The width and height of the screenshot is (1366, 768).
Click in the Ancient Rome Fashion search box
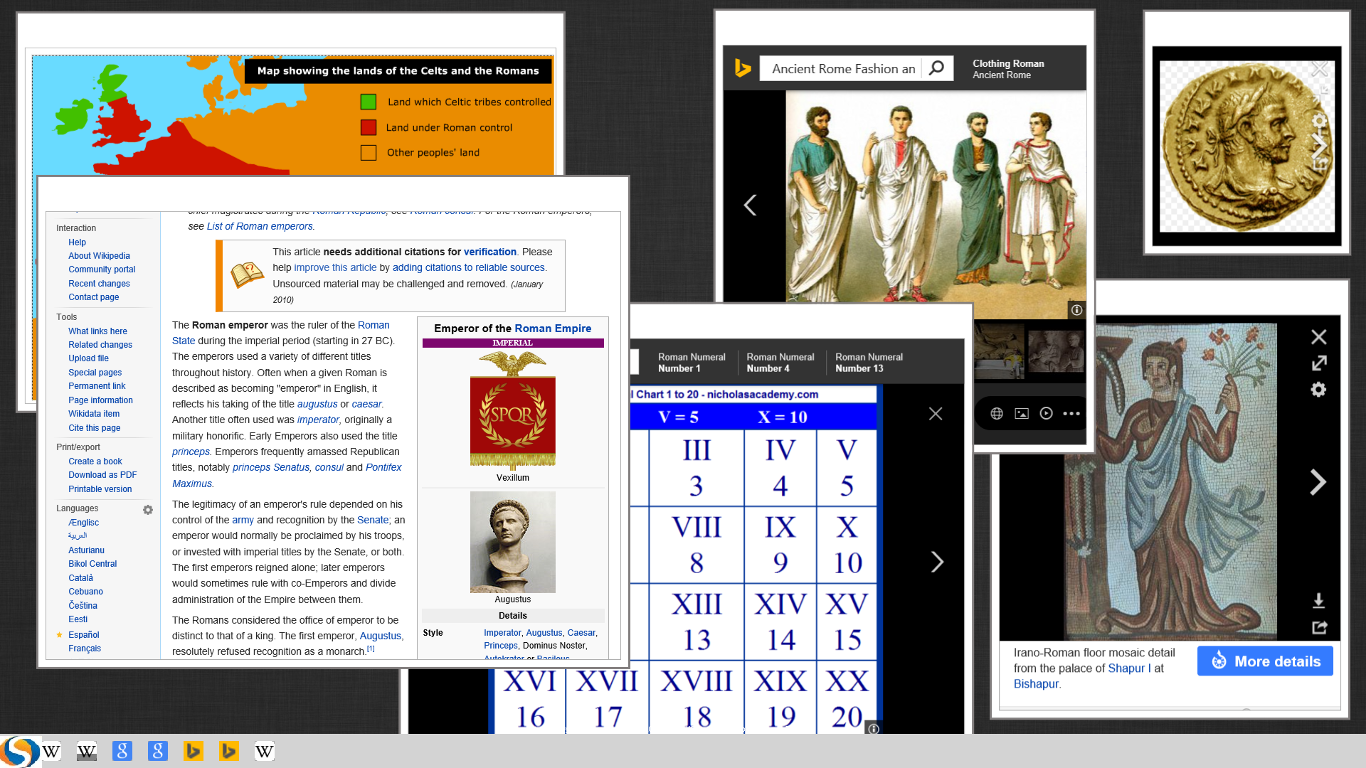point(841,68)
